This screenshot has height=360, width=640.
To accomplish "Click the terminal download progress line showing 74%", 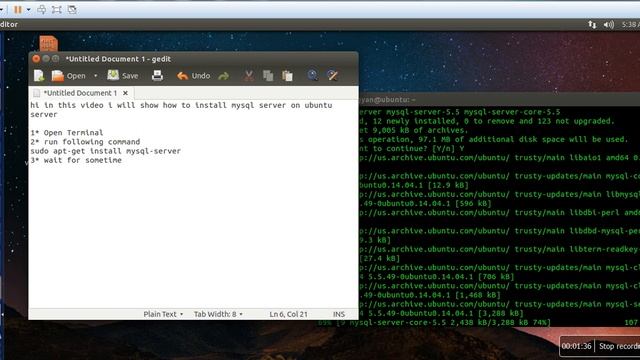I will pos(434,322).
